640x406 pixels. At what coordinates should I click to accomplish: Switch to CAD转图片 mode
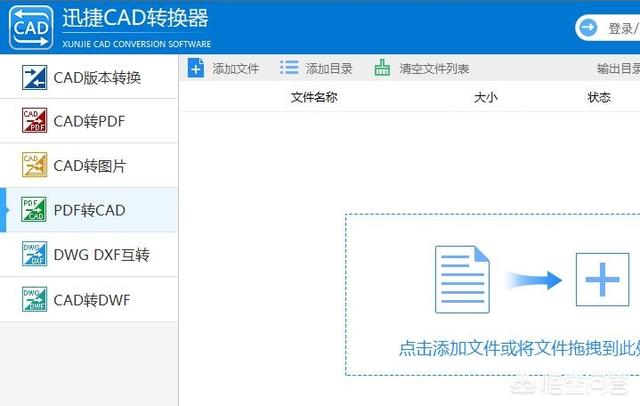[89, 165]
